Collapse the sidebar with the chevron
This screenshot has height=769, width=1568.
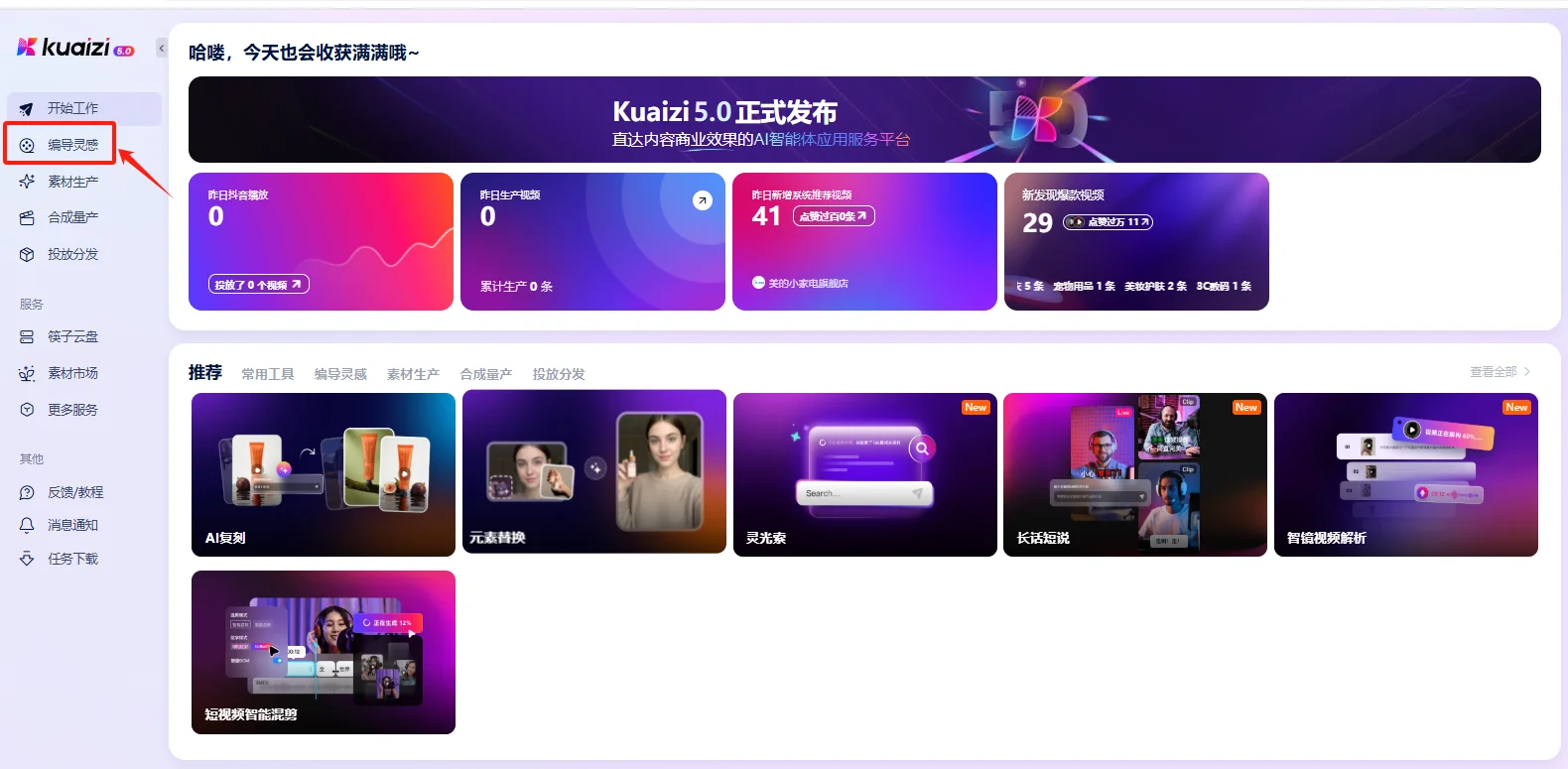click(x=162, y=48)
